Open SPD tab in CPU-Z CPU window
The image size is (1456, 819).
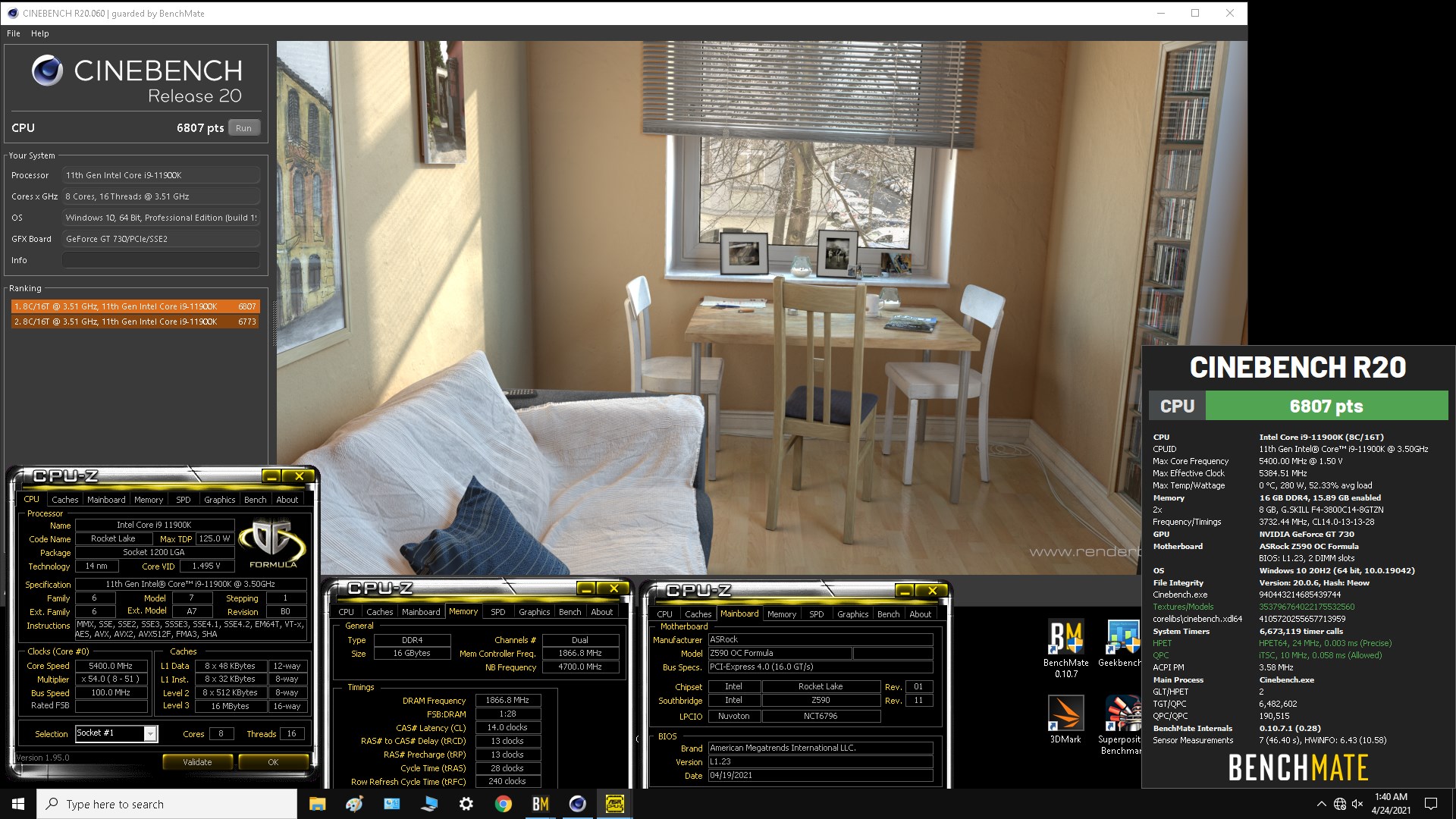[183, 500]
